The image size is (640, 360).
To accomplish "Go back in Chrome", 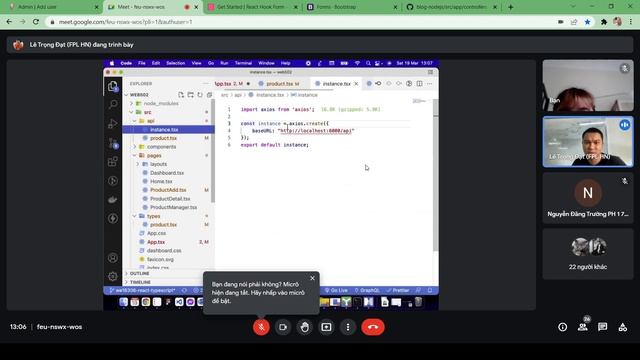I will [x=9, y=22].
